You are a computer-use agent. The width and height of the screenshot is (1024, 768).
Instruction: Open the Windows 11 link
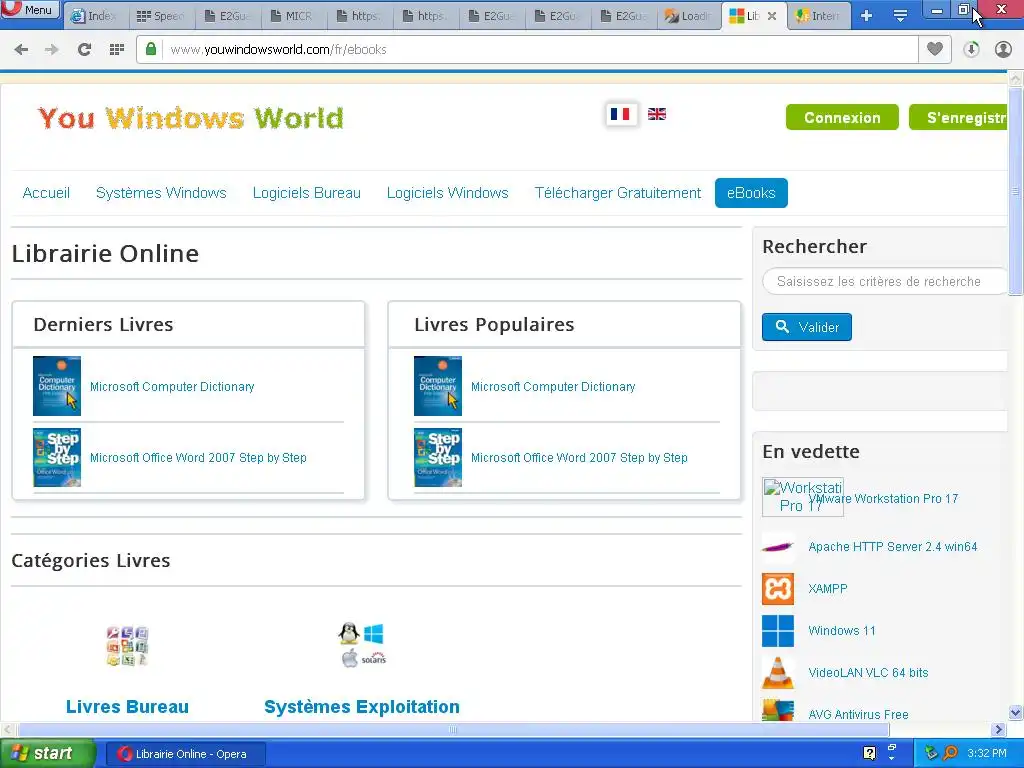841,631
